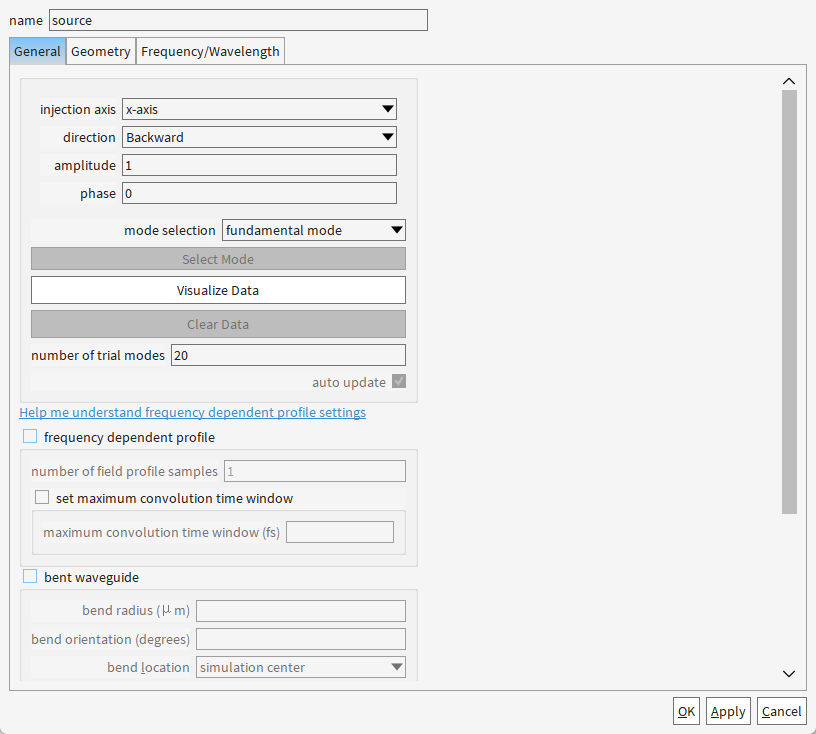Click the name input field containing 'source'

pos(238,20)
